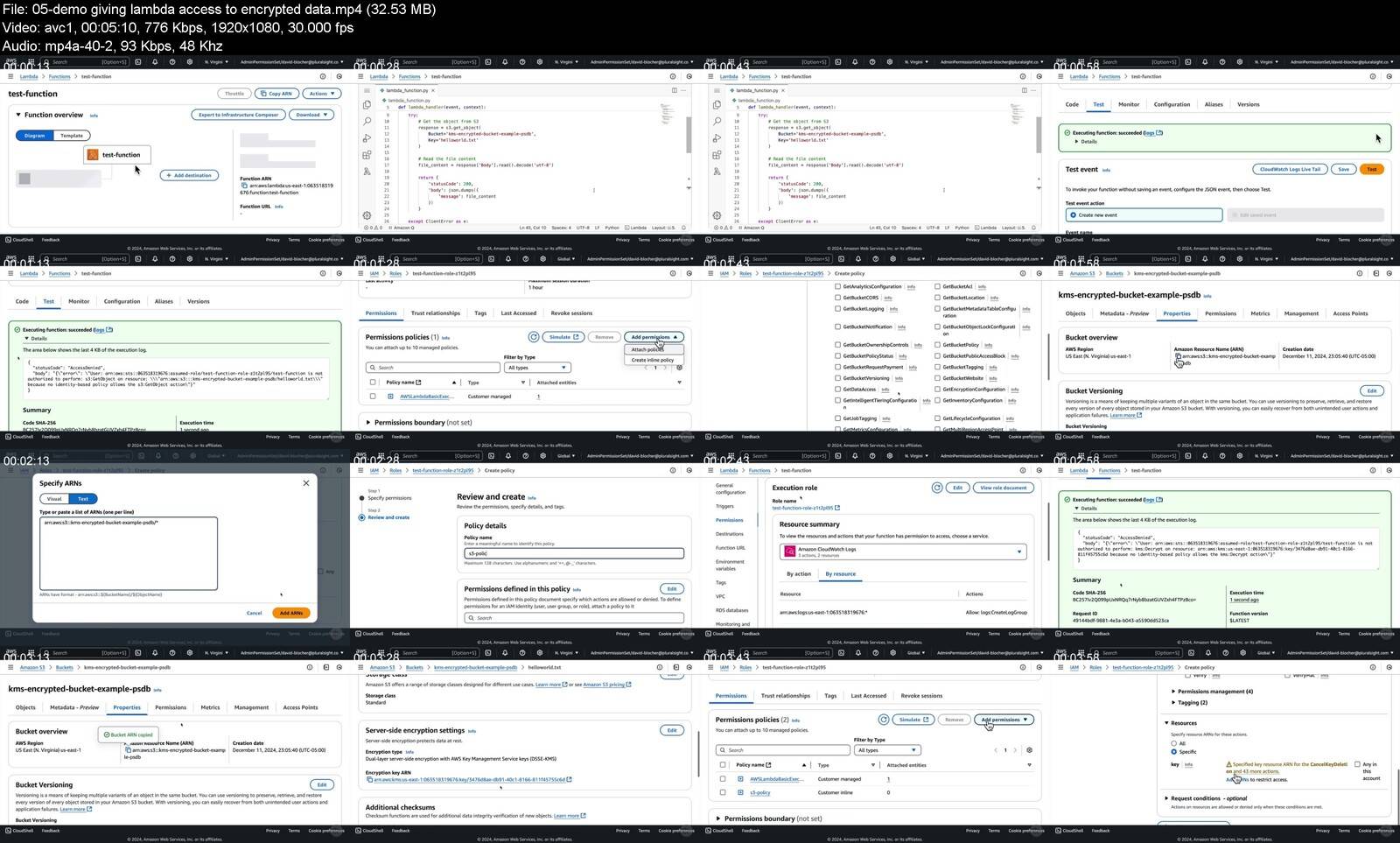
Task: Expand the Permissions management (4) group
Action: point(1173,692)
